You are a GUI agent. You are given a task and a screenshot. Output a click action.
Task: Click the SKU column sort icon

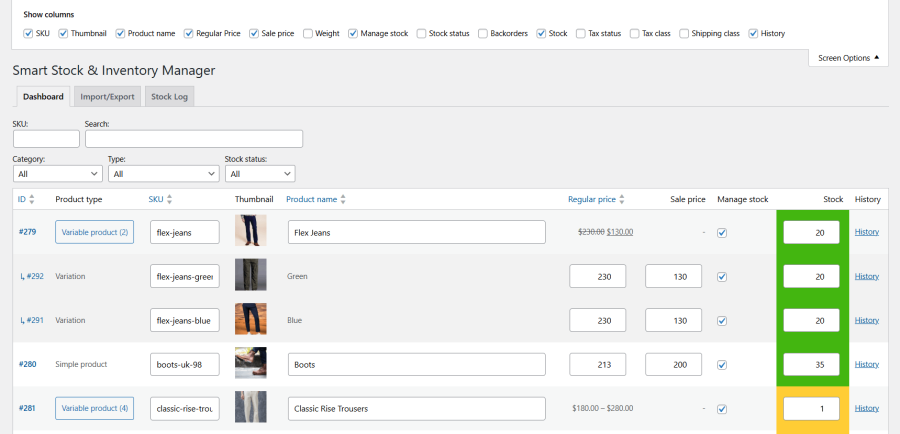coord(169,199)
